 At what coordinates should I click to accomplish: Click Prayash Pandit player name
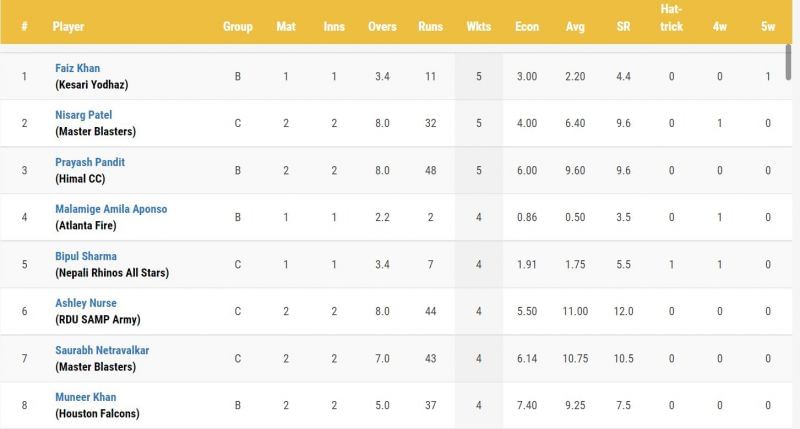90,162
